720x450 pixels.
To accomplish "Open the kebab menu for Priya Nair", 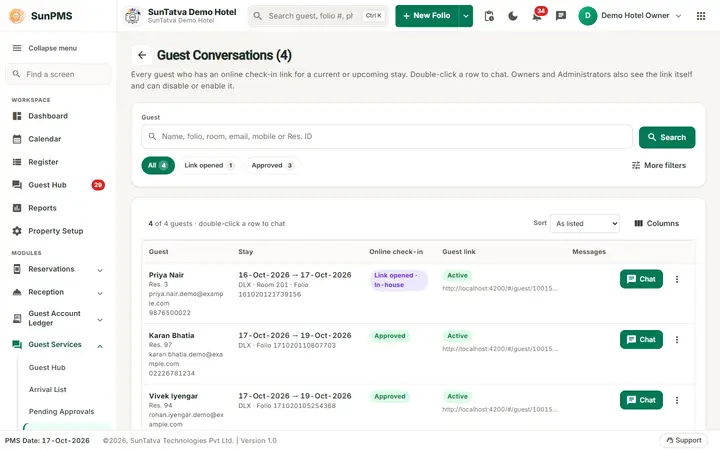I will tap(677, 279).
